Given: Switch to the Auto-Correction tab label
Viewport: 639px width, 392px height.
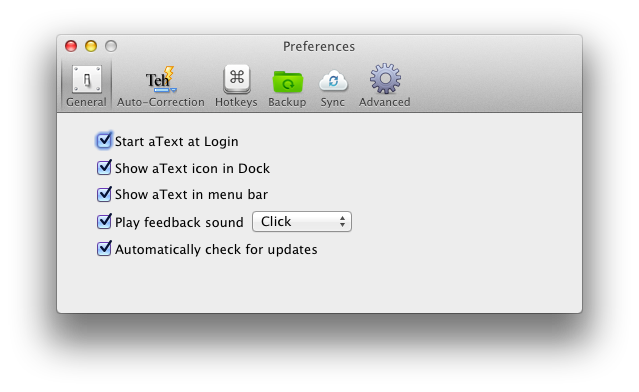Looking at the screenshot, I should click(x=161, y=102).
